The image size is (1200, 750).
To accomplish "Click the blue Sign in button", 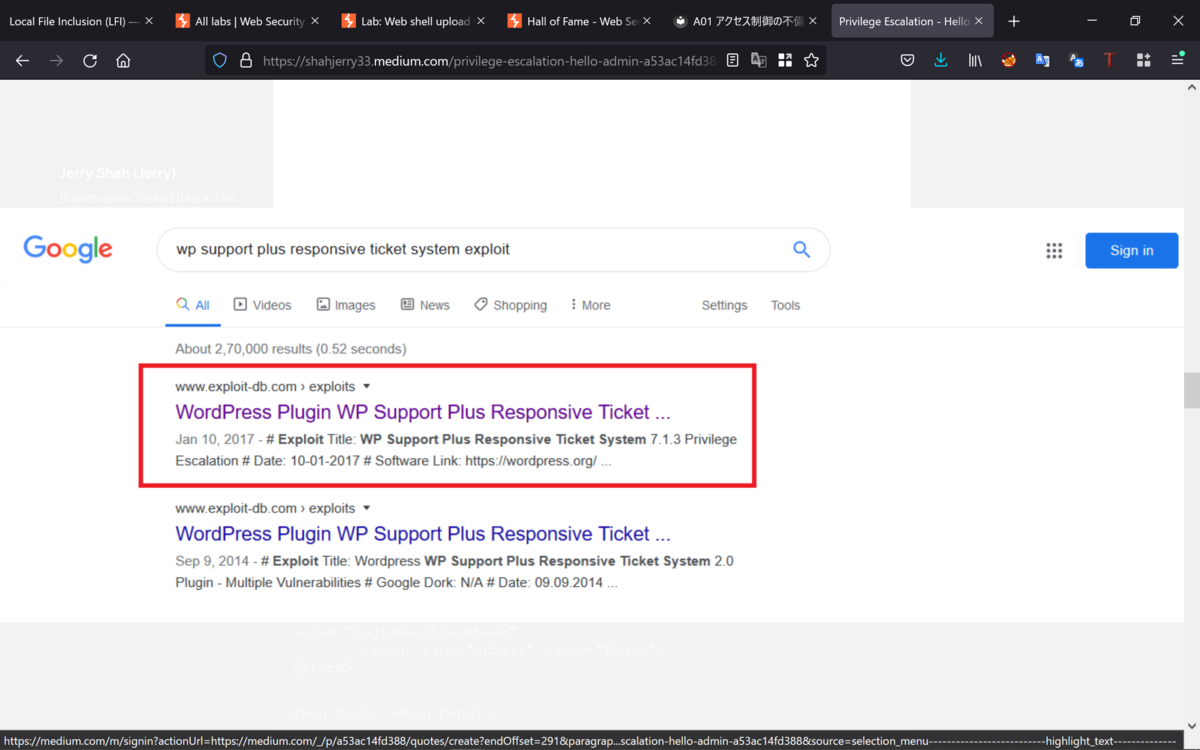I will [x=1131, y=250].
